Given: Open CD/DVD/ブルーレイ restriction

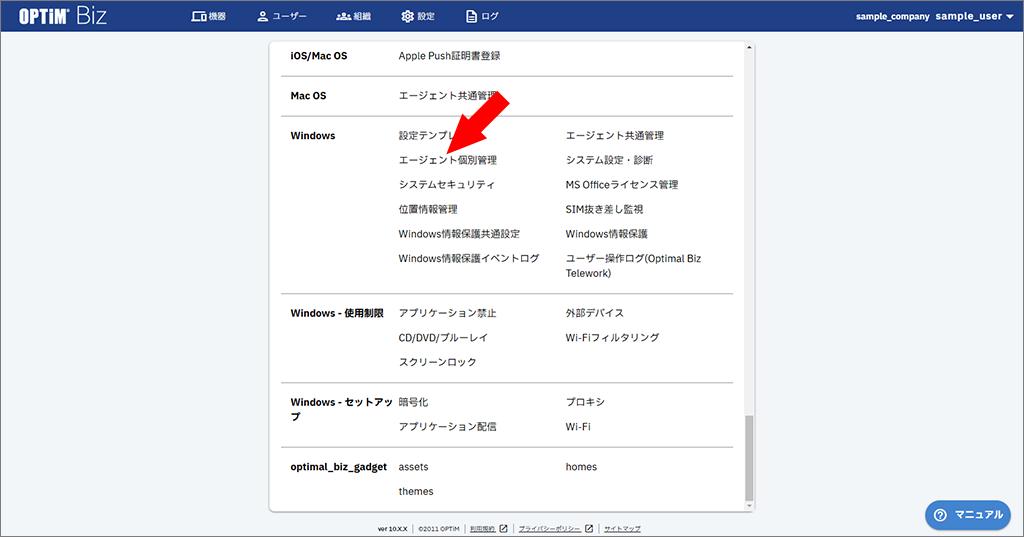Looking at the screenshot, I should coord(443,338).
